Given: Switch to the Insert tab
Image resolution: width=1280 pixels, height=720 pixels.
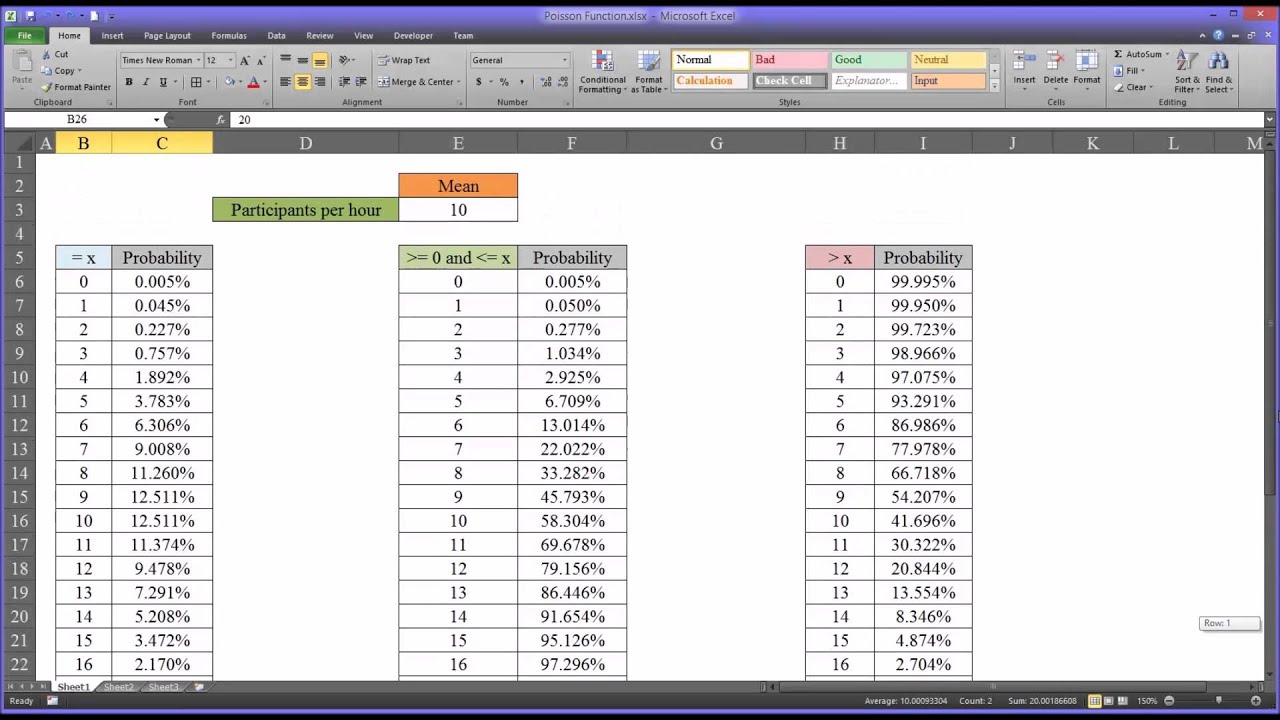Looking at the screenshot, I should point(112,35).
